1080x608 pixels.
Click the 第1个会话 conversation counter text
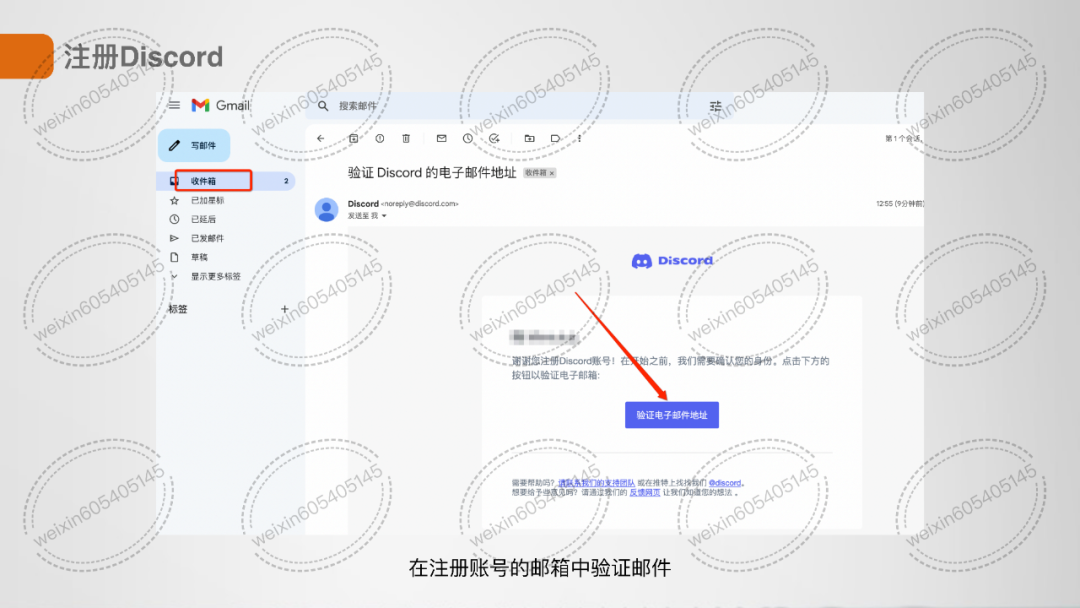coord(903,138)
